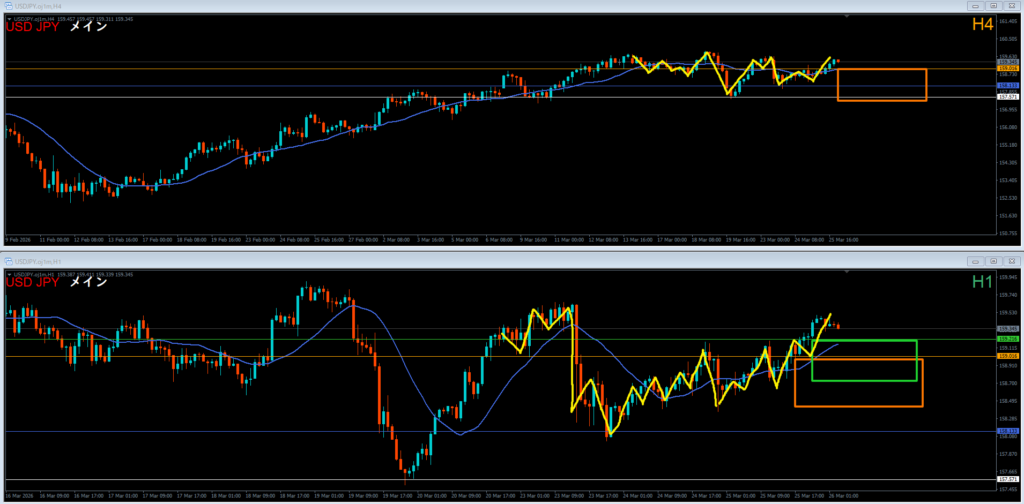Select the green rectangle's top edge on H1 chart
1024x504 pixels.
[864, 341]
